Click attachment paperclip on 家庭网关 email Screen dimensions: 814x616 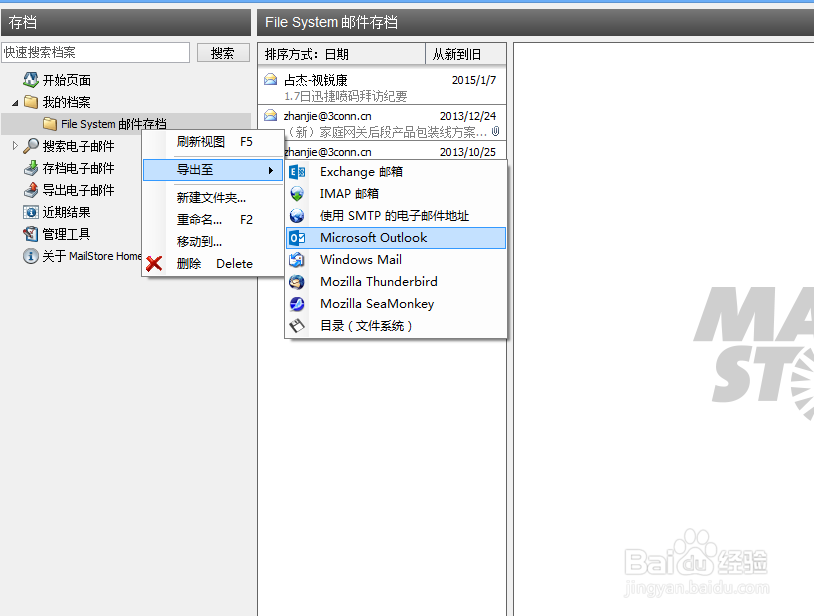coord(496,131)
